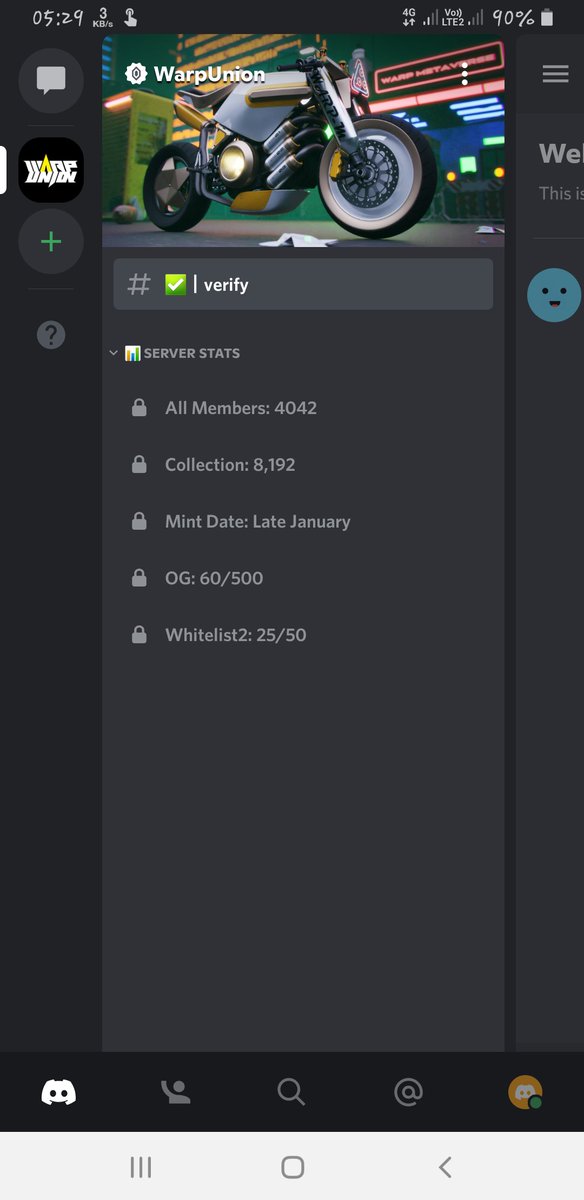Open the Friends tab icon
Viewport: 584px width, 1200px height.
(176, 1092)
